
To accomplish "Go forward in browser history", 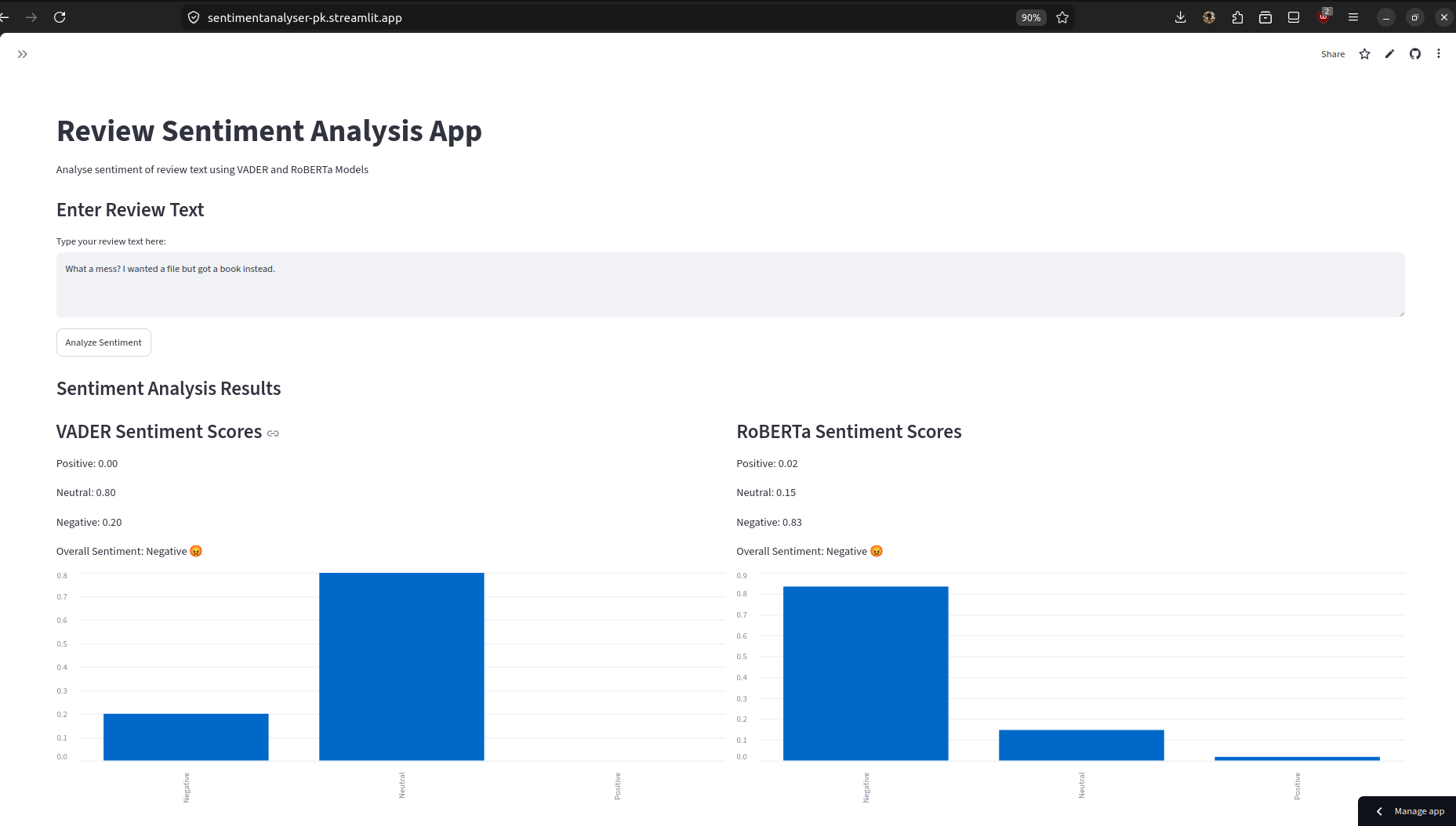I will tap(31, 17).
